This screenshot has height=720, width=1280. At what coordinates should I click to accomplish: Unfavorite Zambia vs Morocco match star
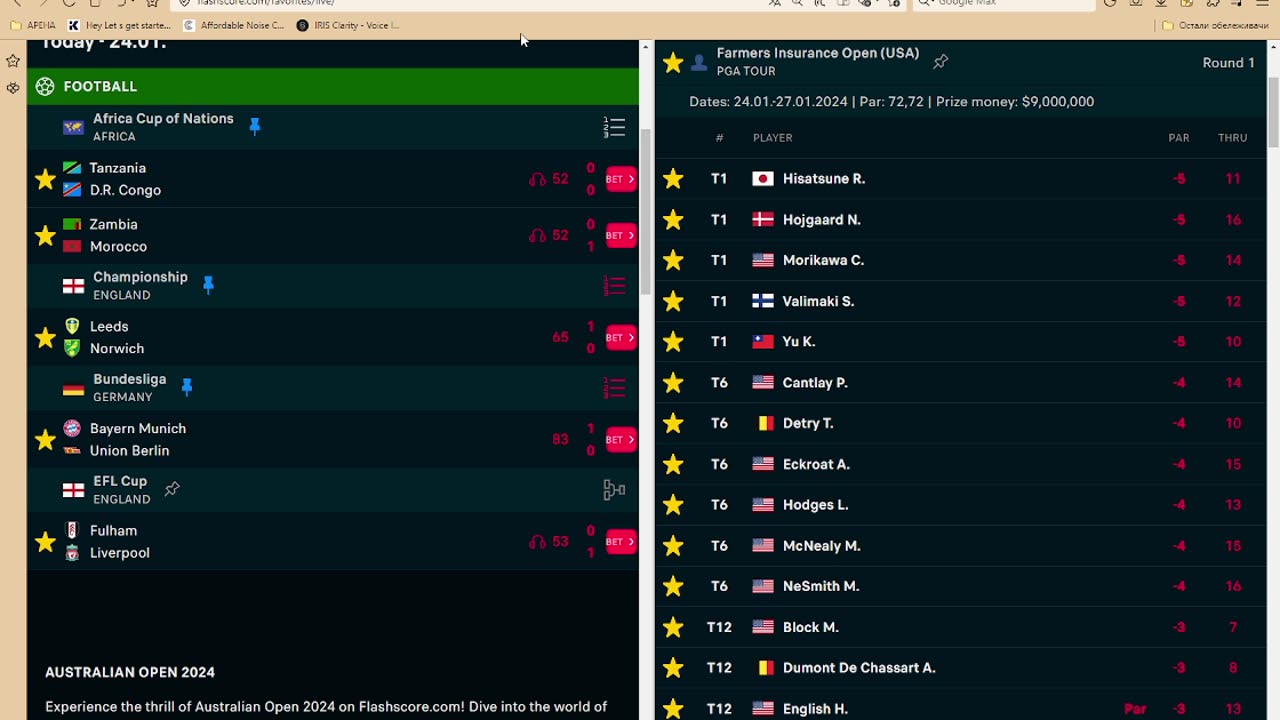45,235
